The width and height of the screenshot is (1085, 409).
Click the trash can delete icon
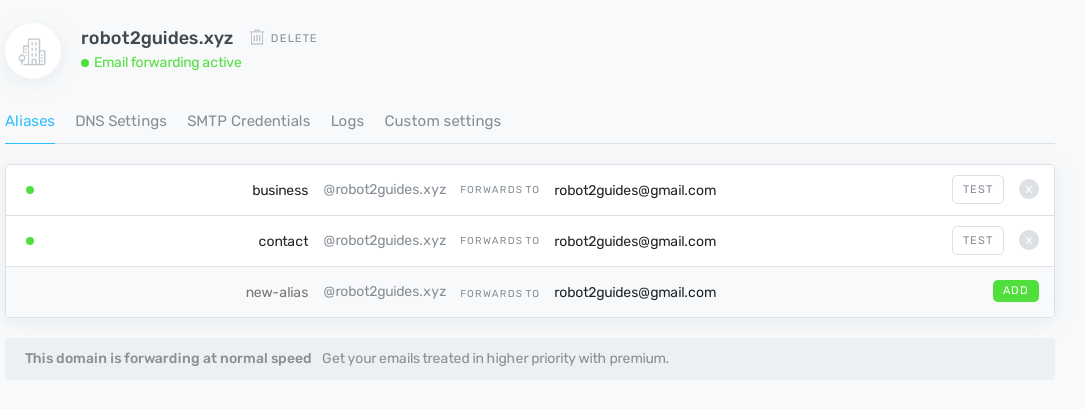click(257, 38)
